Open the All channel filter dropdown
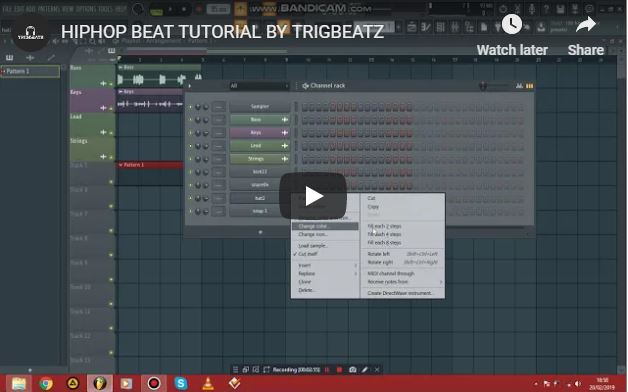 pyautogui.click(x=259, y=86)
